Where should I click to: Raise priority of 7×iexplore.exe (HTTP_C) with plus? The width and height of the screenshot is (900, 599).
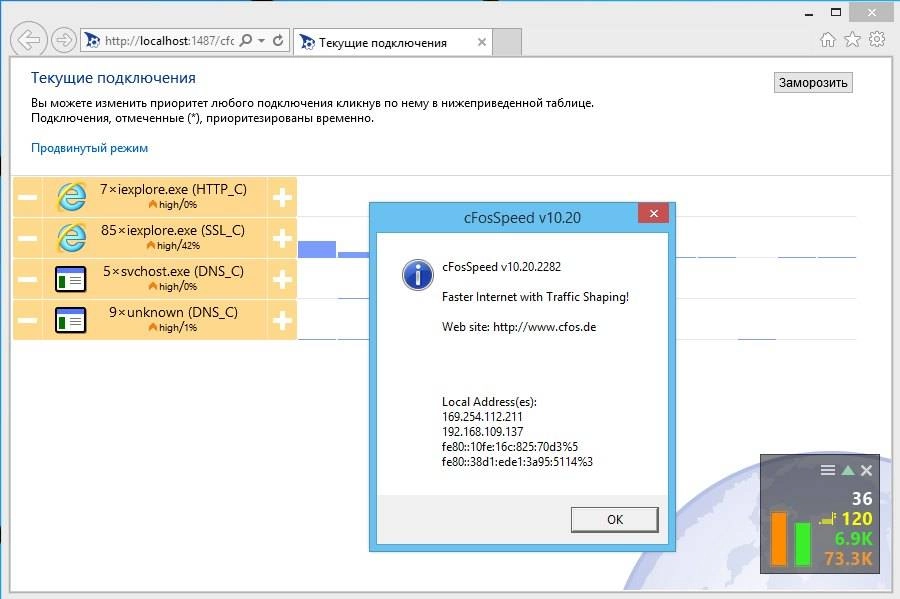(x=282, y=197)
